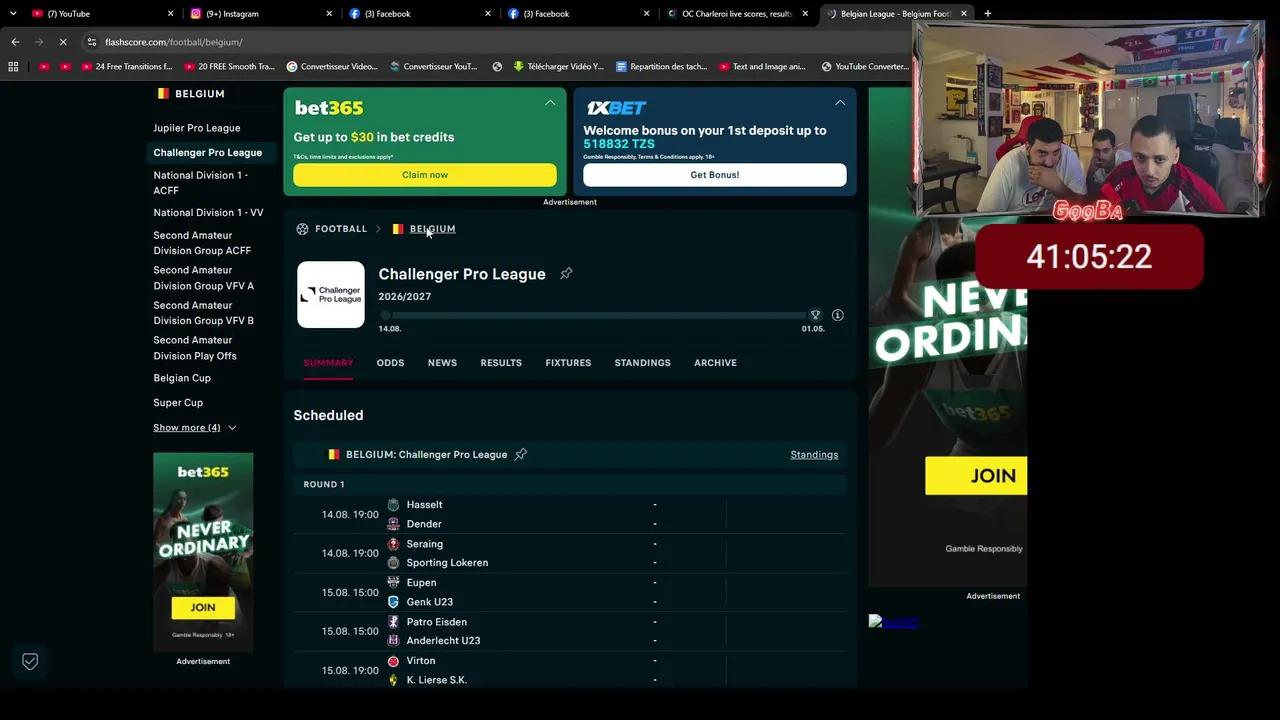Click JOIN on the sidebar bet365 ad

(203, 607)
